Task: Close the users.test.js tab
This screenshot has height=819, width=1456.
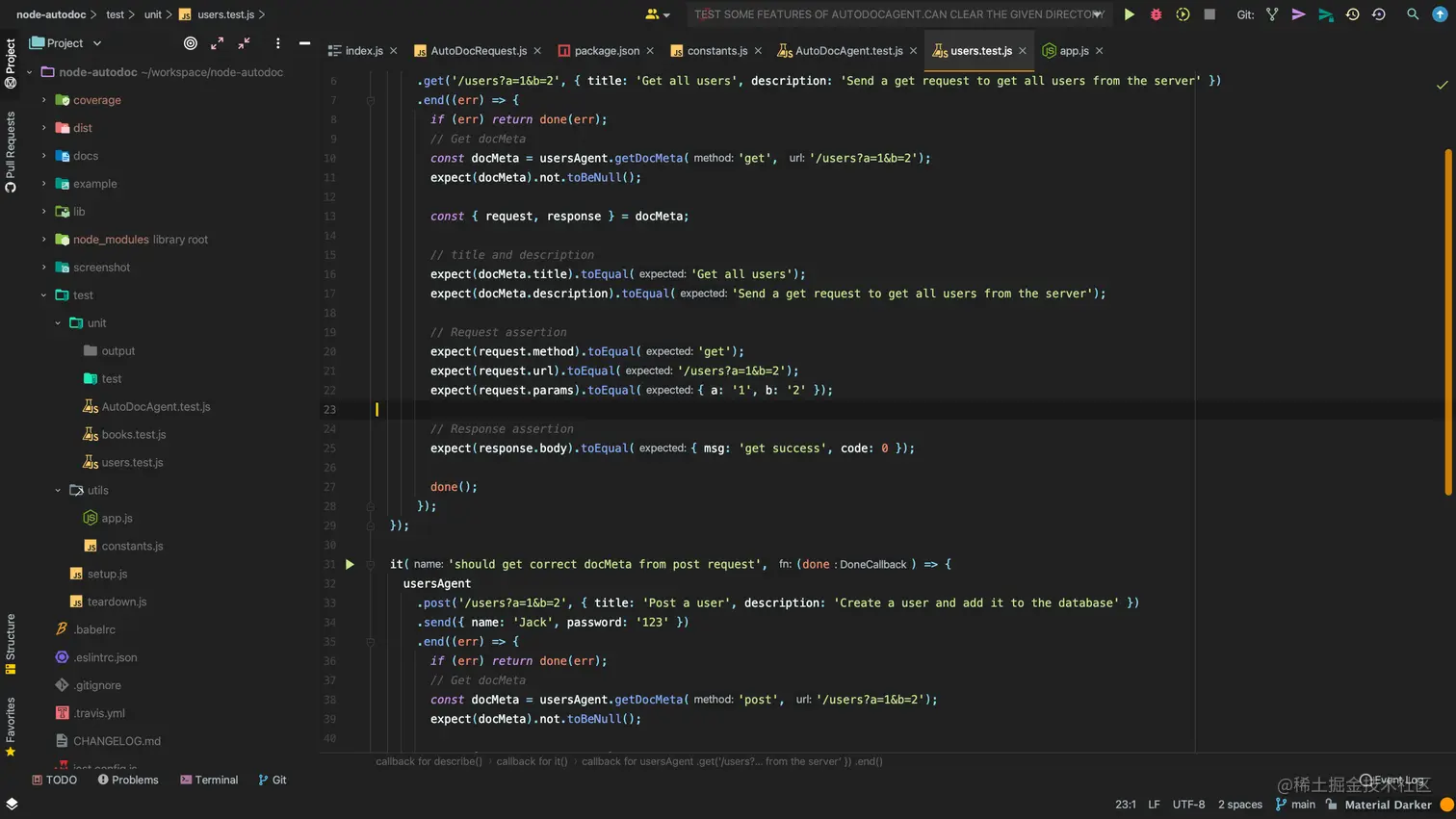Action: pos(1023,51)
